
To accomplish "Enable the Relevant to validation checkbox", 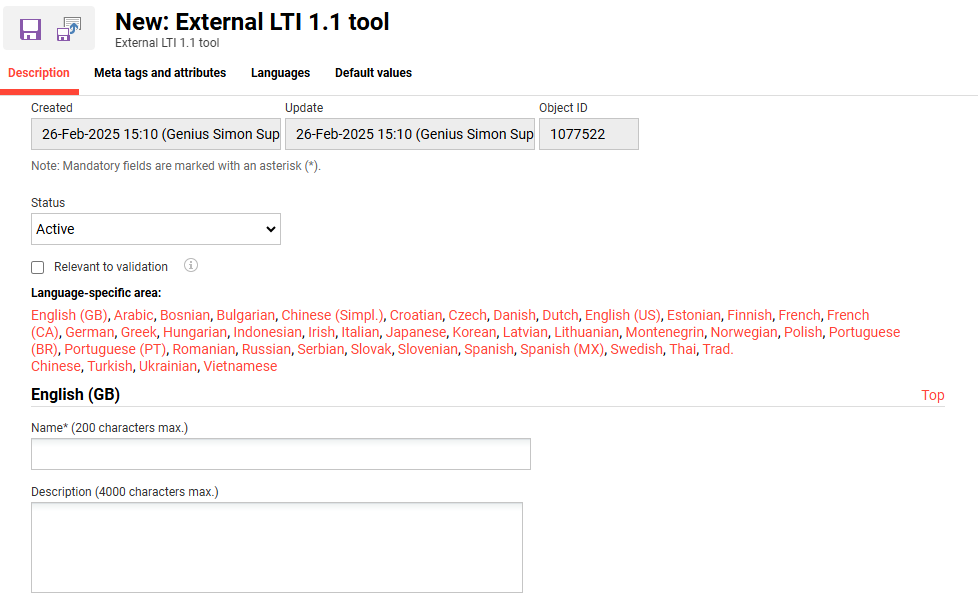I will (38, 267).
